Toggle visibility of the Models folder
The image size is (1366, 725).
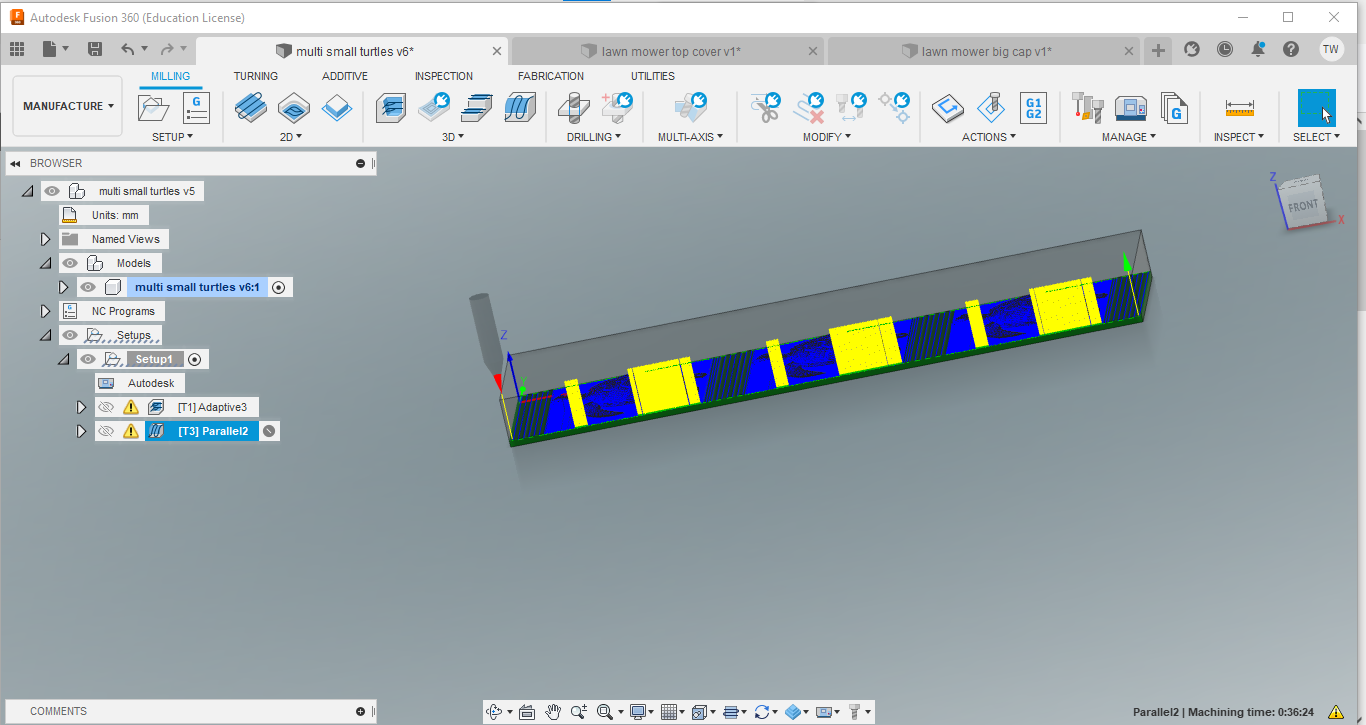70,263
